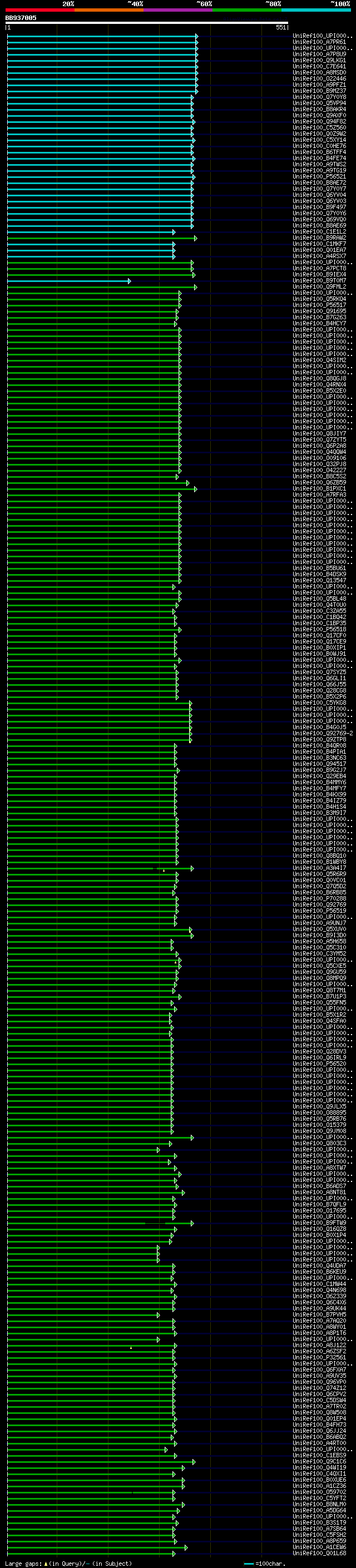Viewport: 356px width, 1568px height.
Task: Click arrowhead ending the short UniRef100_B9T0M7 bar
Action: point(129,280)
